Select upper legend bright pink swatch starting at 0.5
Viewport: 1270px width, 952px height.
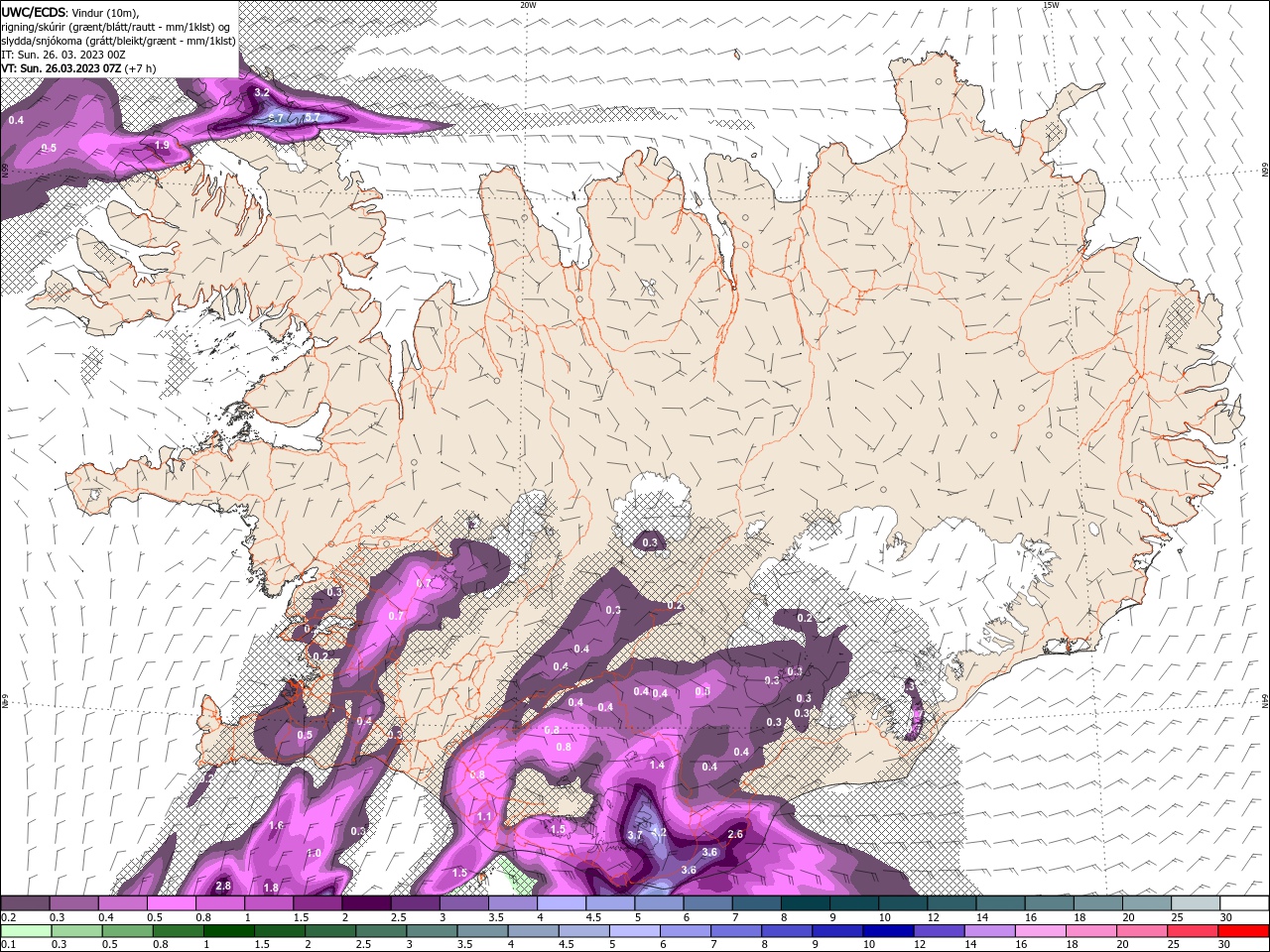click(172, 903)
